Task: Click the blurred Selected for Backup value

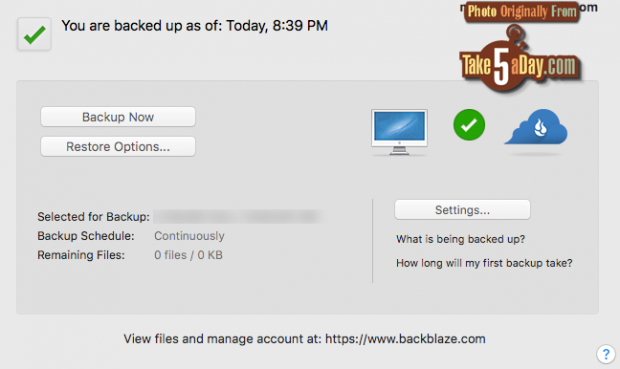Action: click(x=239, y=217)
